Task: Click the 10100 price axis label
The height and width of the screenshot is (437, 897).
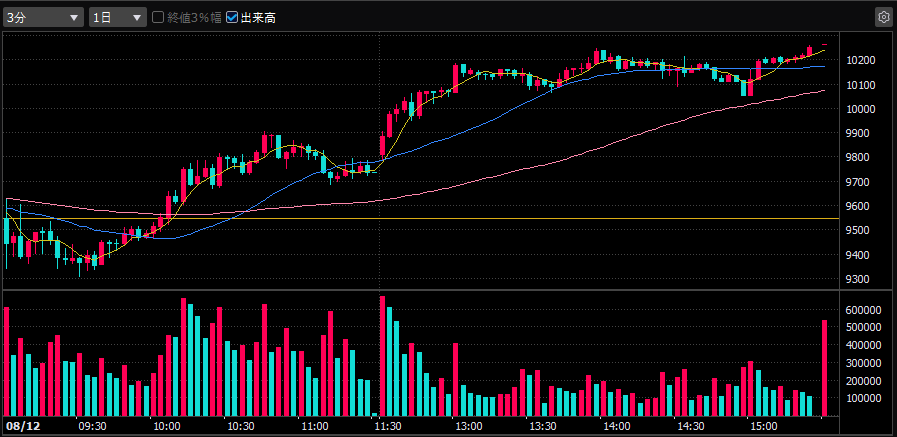Action: [x=863, y=85]
